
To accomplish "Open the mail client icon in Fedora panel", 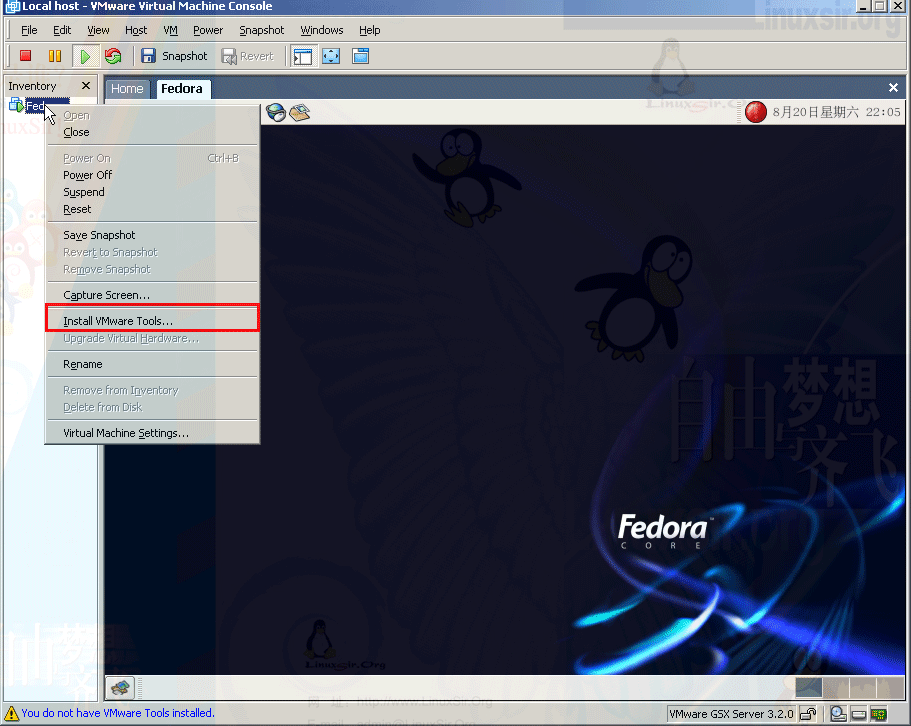I will pyautogui.click(x=300, y=112).
